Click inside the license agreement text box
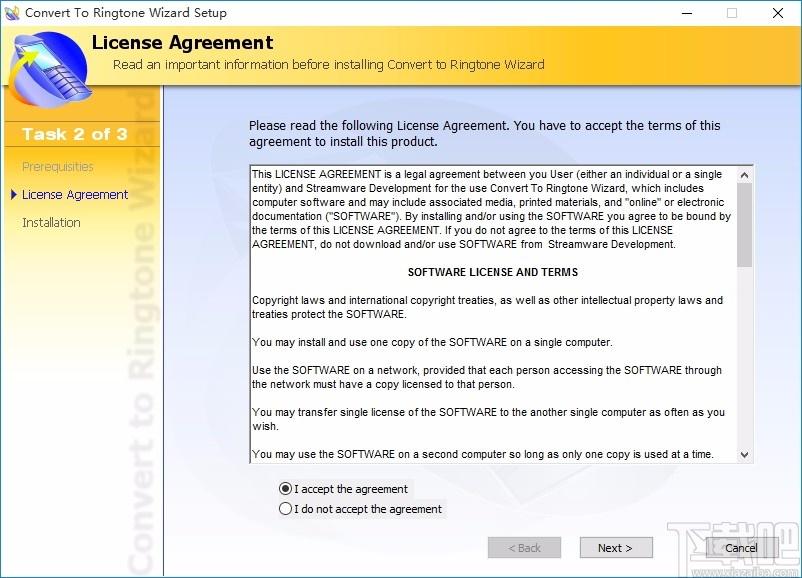The height and width of the screenshot is (578, 802). 494,314
